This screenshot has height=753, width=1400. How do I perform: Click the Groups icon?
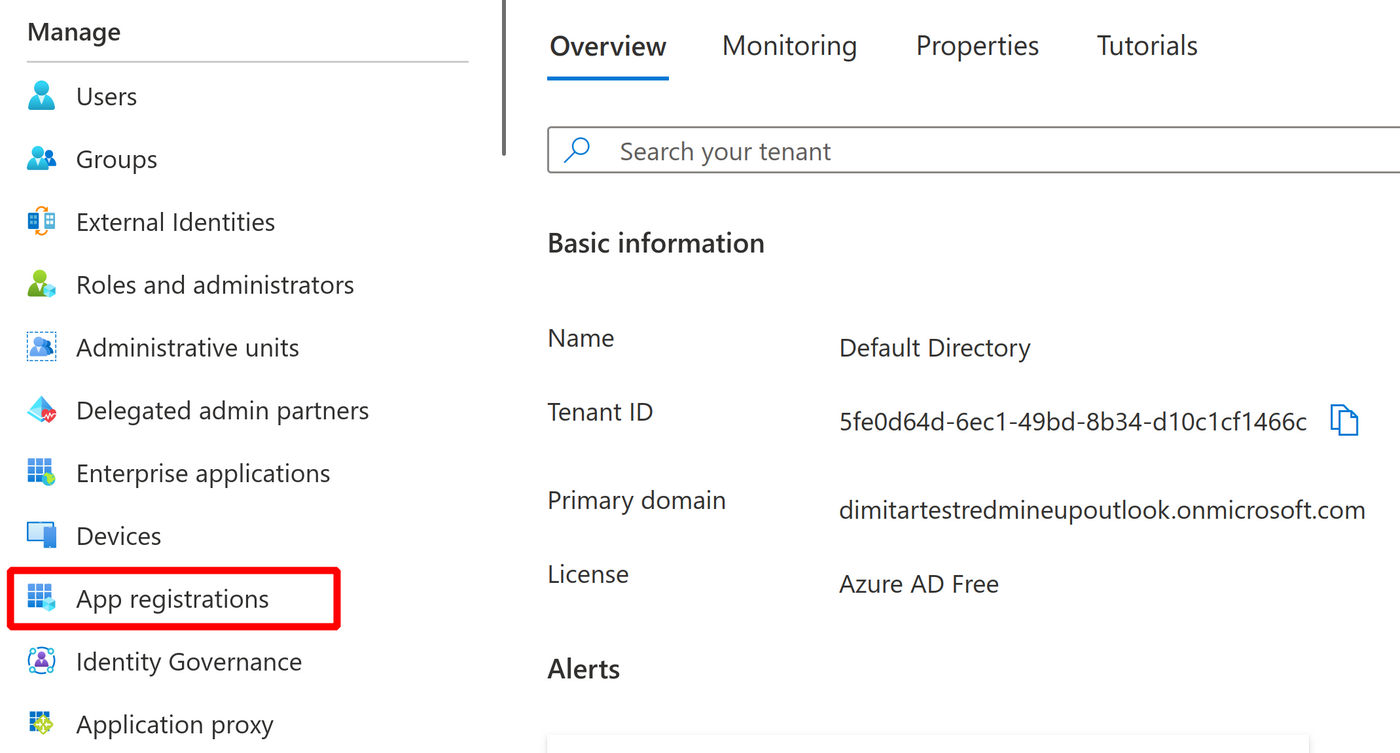42,159
